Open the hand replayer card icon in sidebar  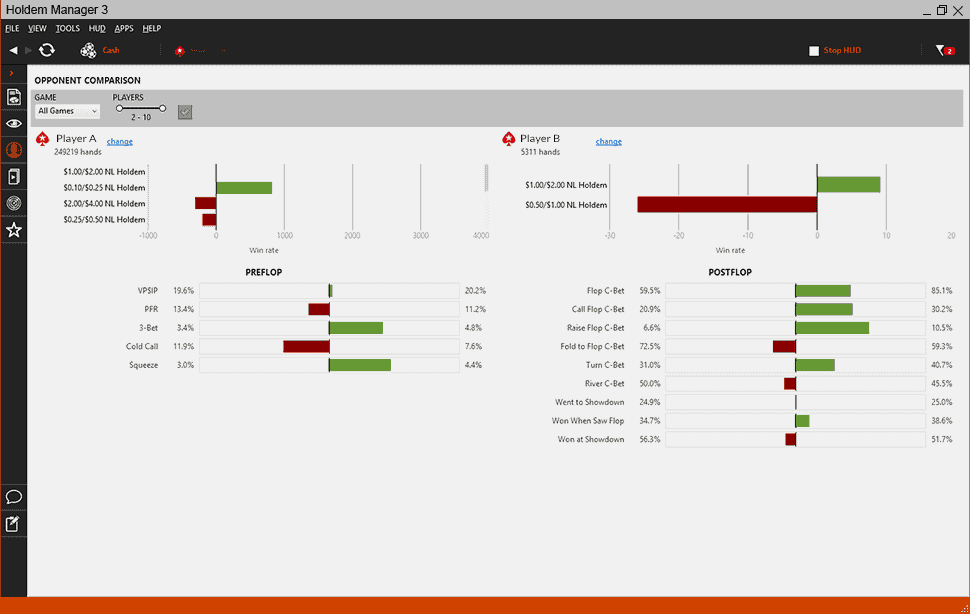[14, 177]
